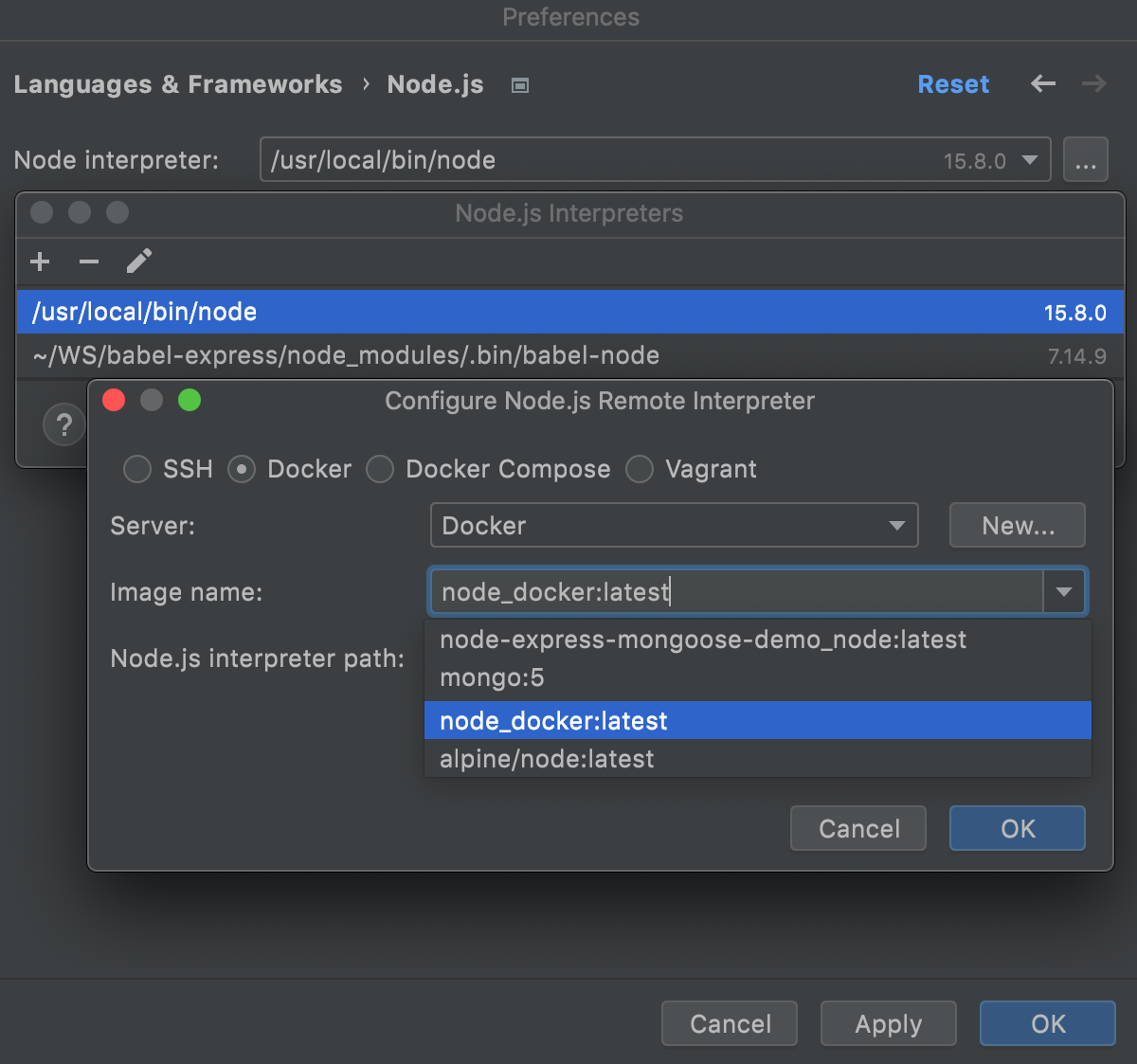Open the browse button next to Node interpreter
The height and width of the screenshot is (1064, 1137).
[x=1085, y=160]
